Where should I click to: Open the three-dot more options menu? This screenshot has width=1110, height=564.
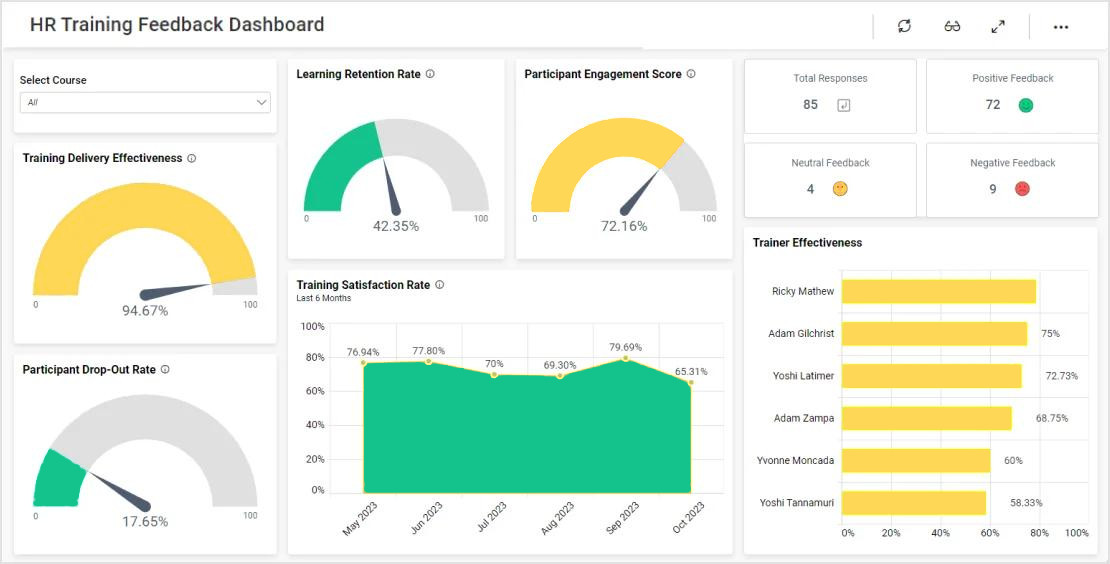point(1060,27)
